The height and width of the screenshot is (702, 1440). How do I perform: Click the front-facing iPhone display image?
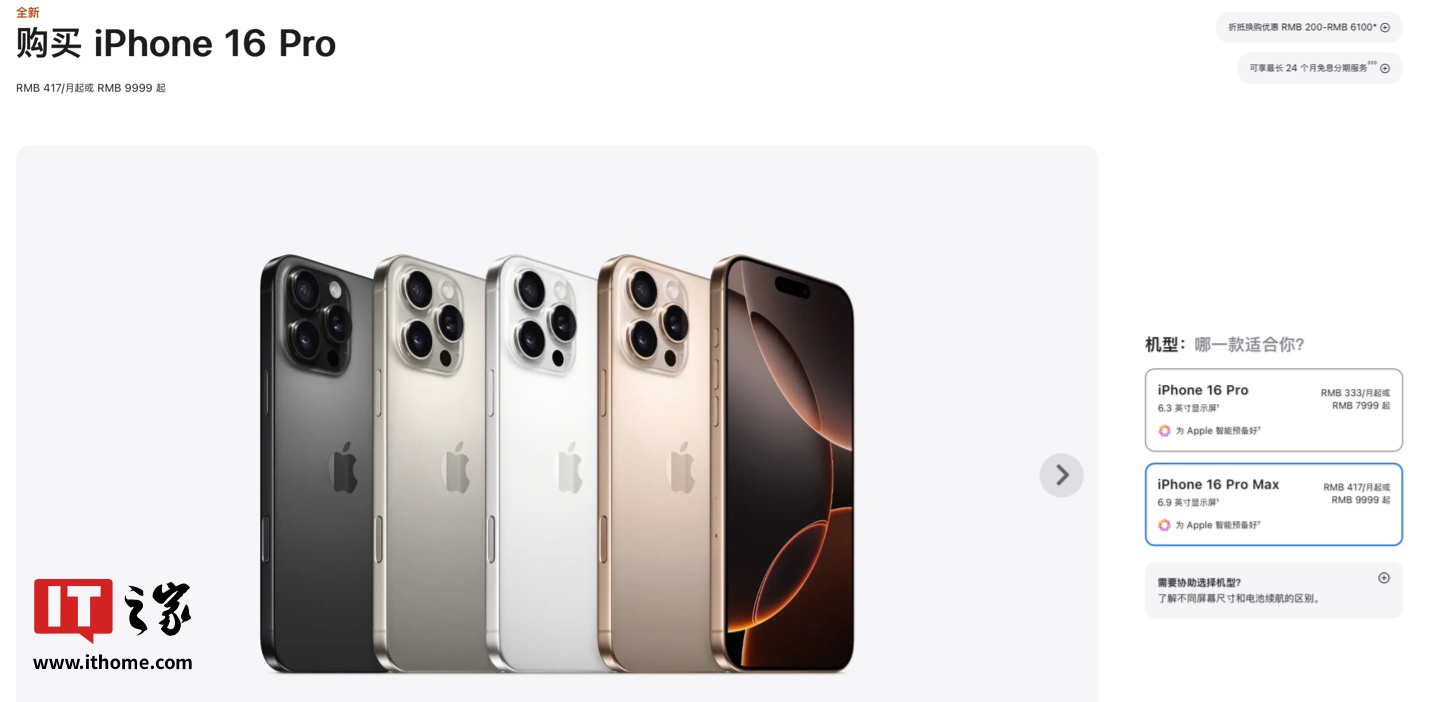pos(783,463)
